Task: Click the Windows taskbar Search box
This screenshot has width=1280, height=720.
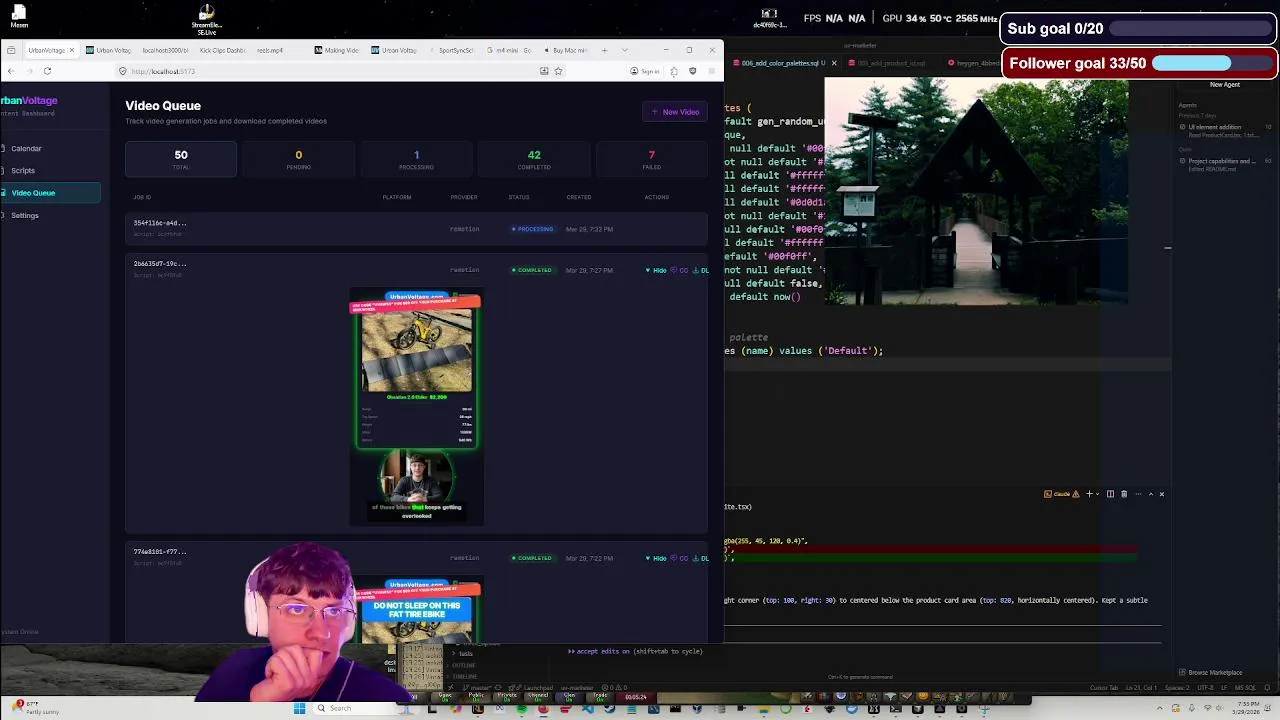Action: 355,708
